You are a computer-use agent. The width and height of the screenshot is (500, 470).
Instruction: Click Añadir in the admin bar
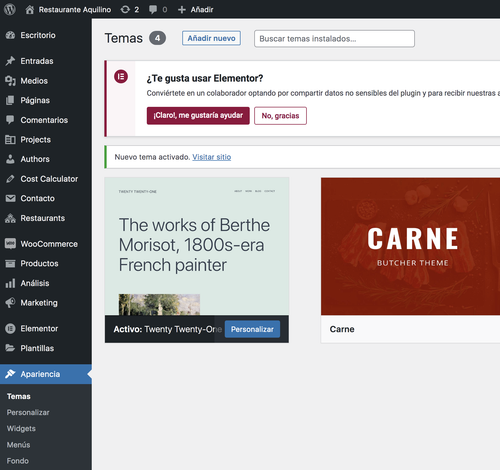coord(202,10)
